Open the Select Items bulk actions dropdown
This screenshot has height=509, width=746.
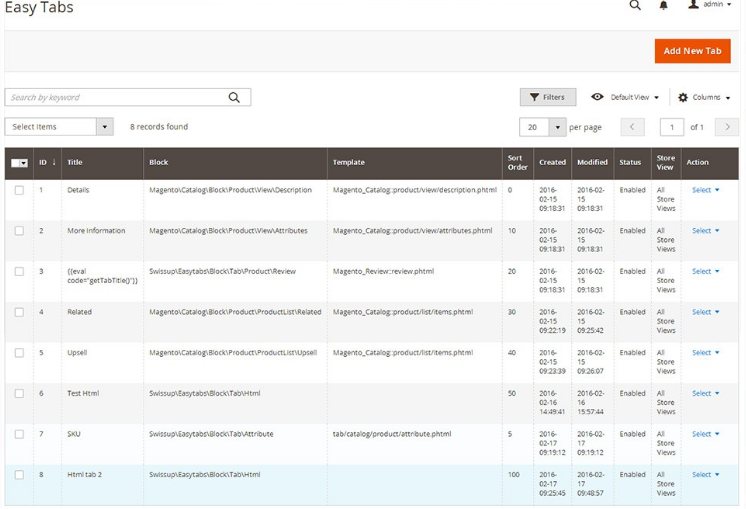59,127
